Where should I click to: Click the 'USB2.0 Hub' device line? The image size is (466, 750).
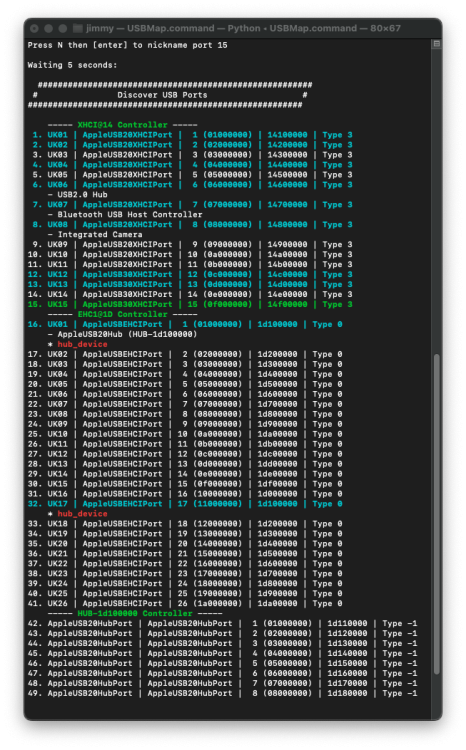(78, 195)
